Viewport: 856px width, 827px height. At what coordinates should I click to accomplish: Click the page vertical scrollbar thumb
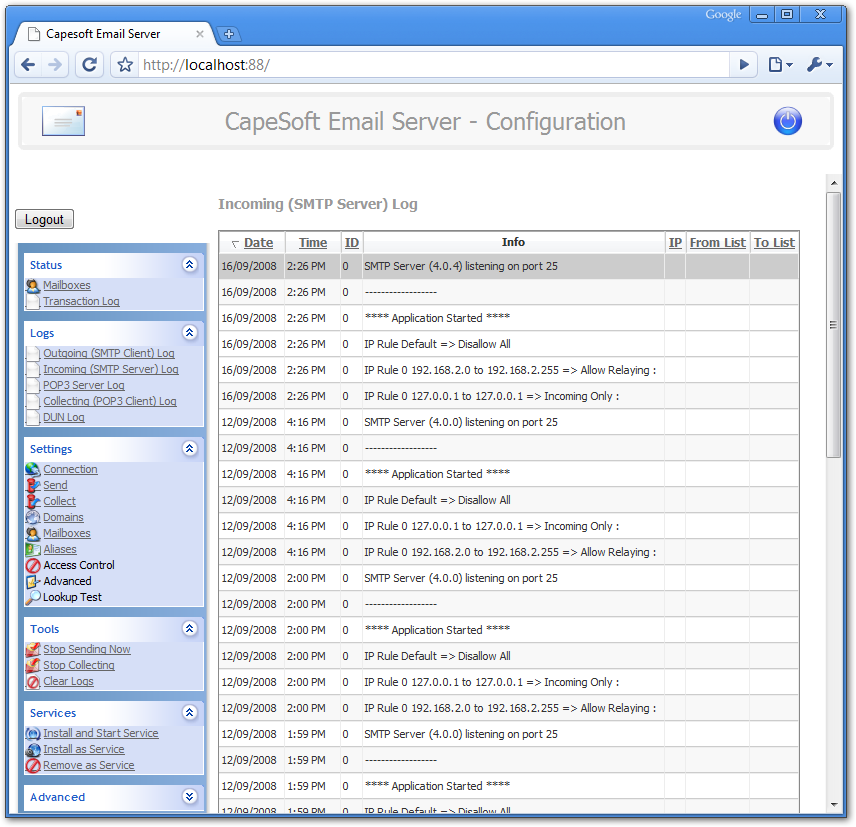tap(833, 324)
